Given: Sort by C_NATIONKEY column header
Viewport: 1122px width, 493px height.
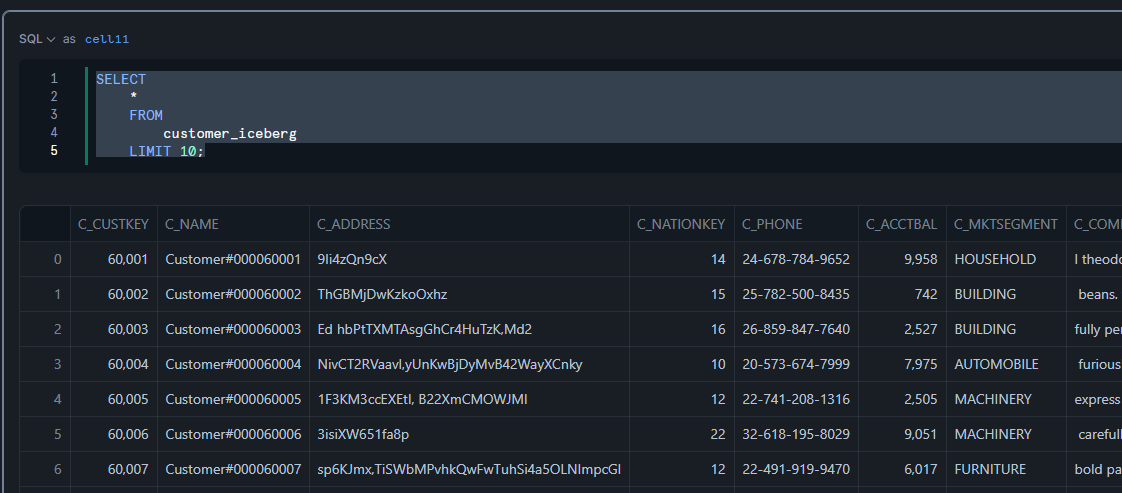Looking at the screenshot, I should click(681, 224).
